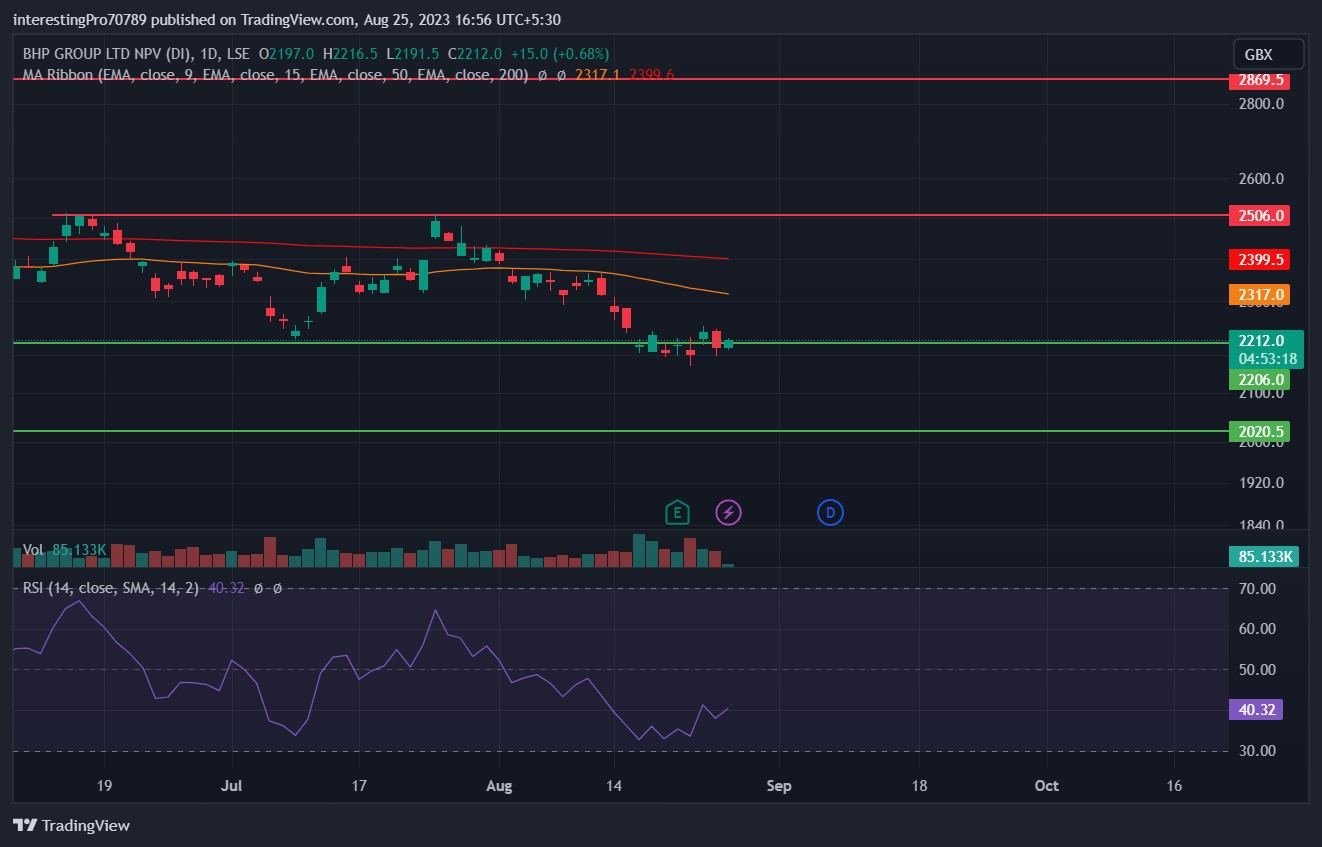Click the purple lightning bolt event icon
This screenshot has width=1322, height=847.
click(729, 513)
